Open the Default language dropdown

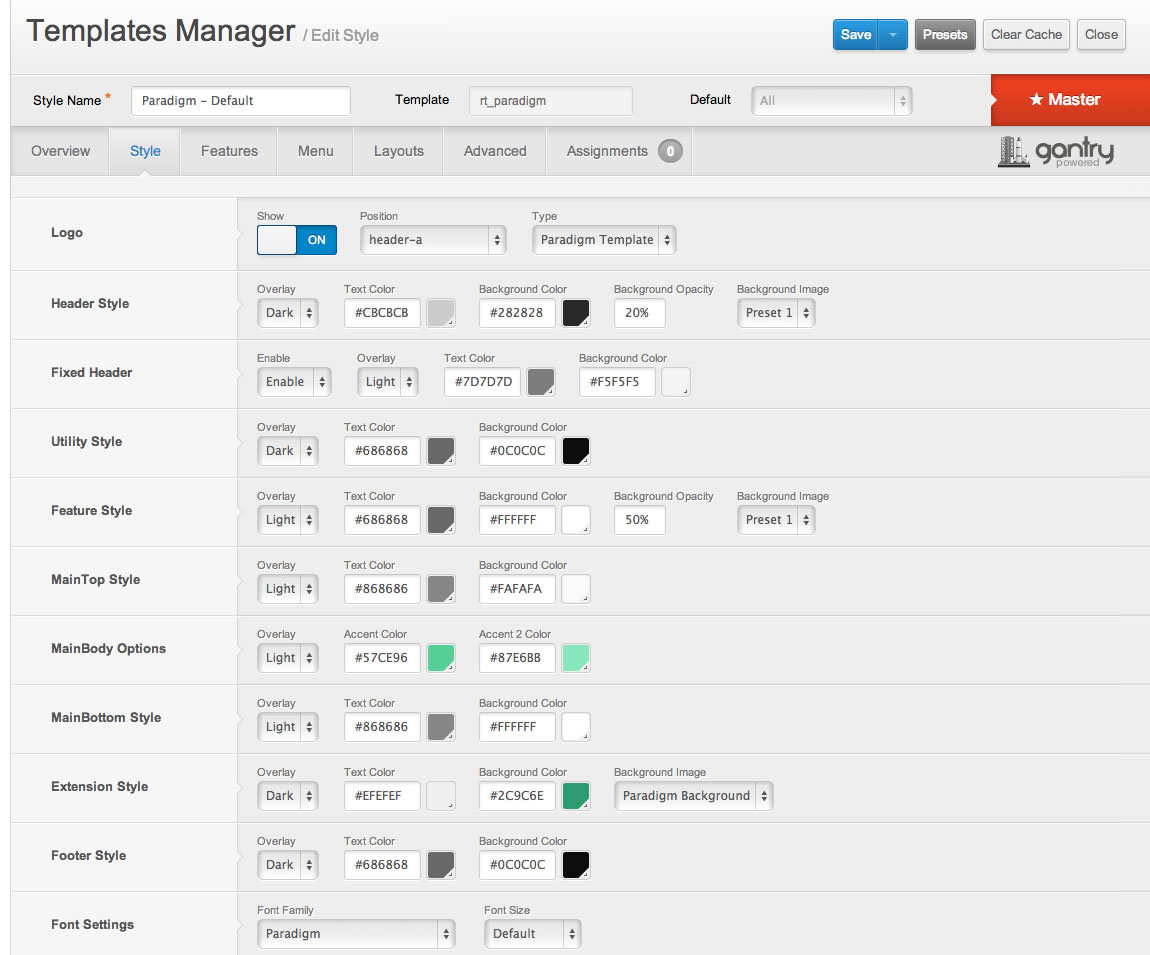click(x=832, y=100)
